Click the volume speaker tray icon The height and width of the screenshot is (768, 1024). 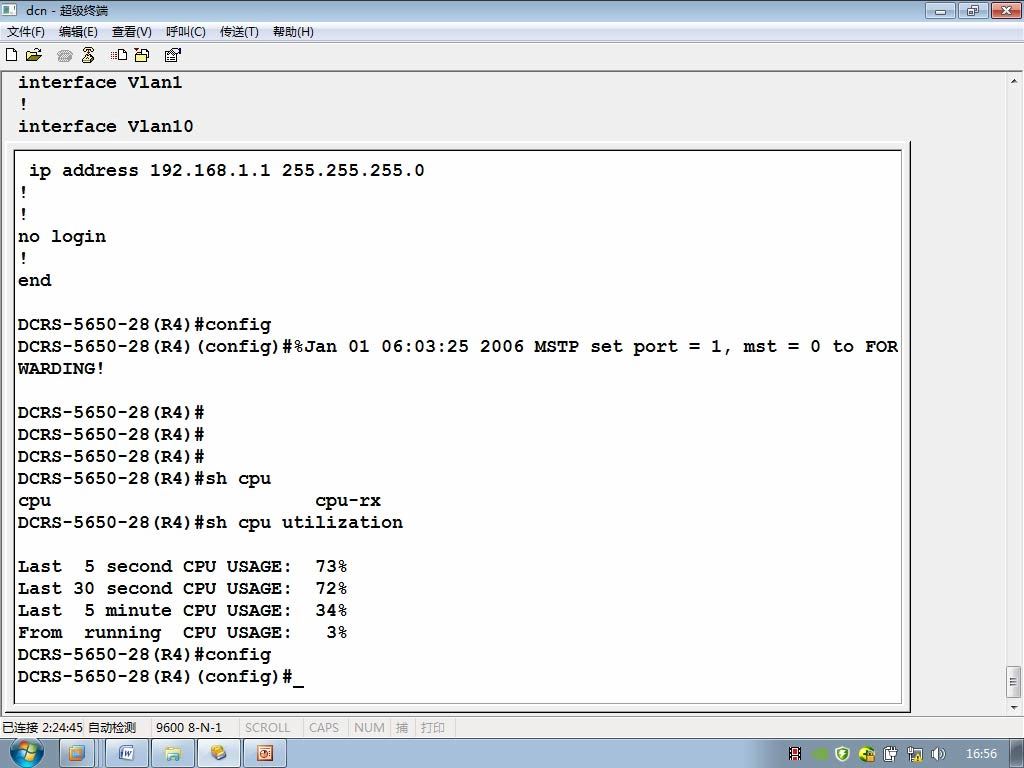pos(938,754)
